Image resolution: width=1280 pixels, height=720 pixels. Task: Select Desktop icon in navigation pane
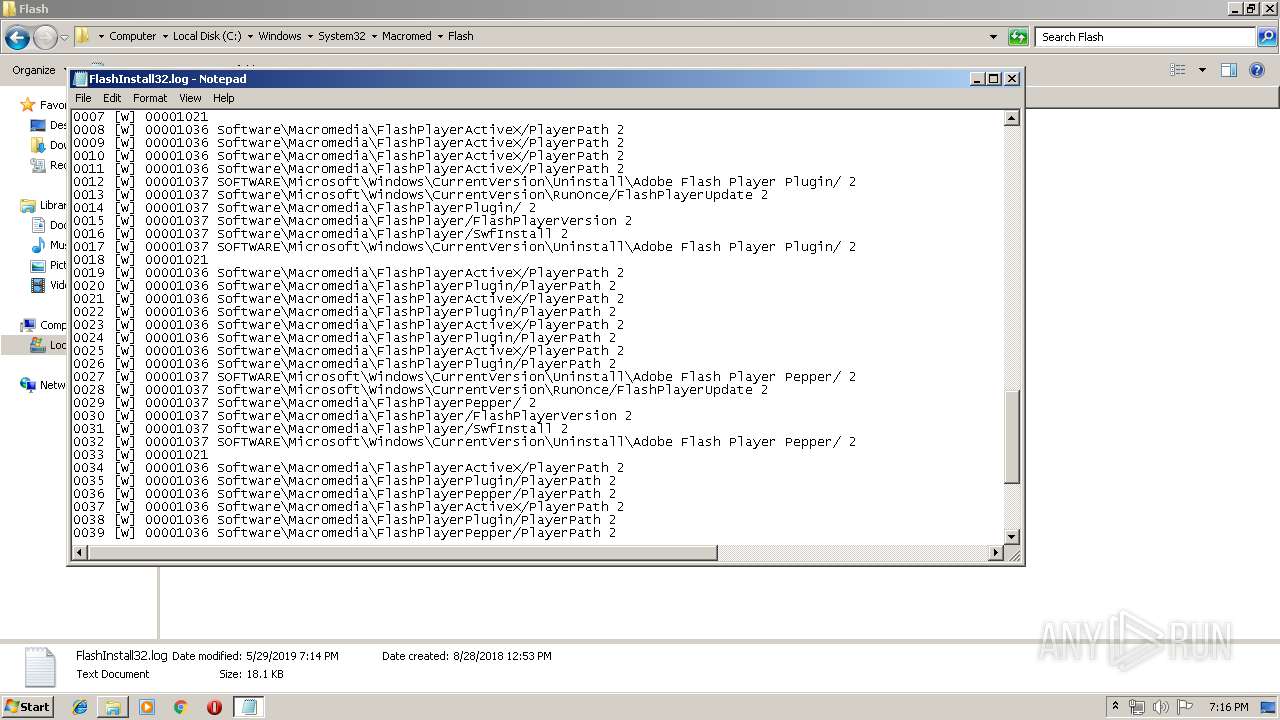coord(38,125)
